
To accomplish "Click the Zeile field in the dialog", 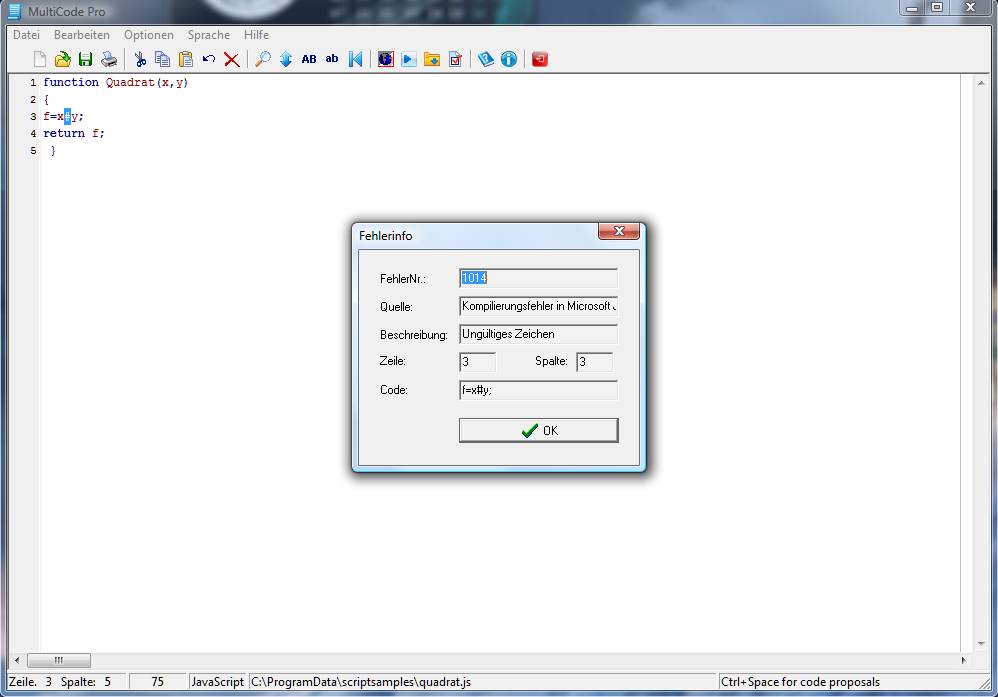I will click(477, 362).
